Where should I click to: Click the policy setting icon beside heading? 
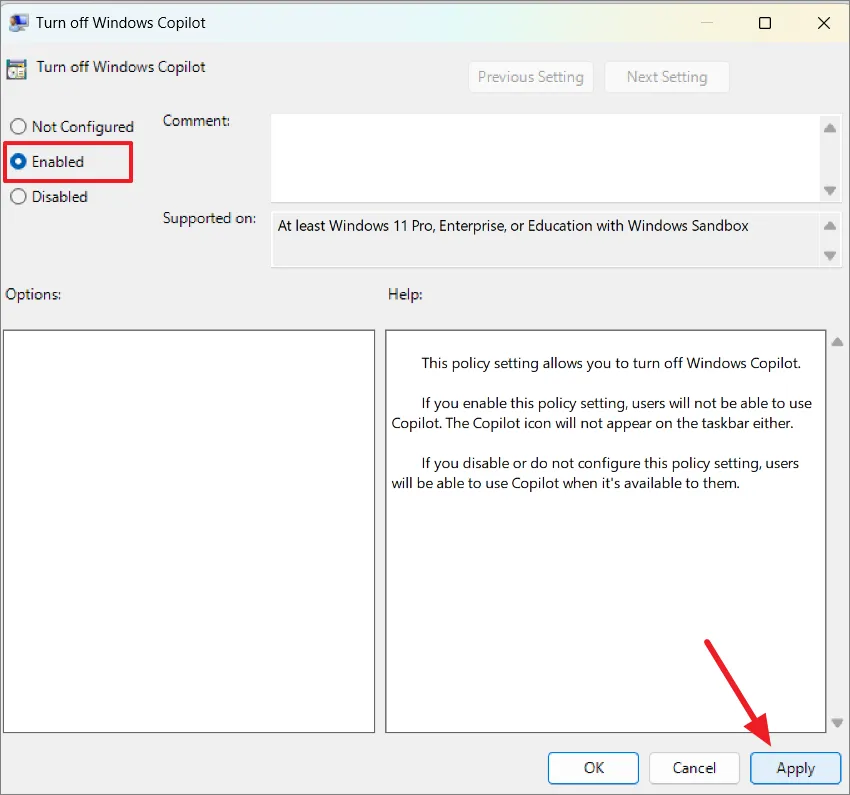click(x=16, y=69)
